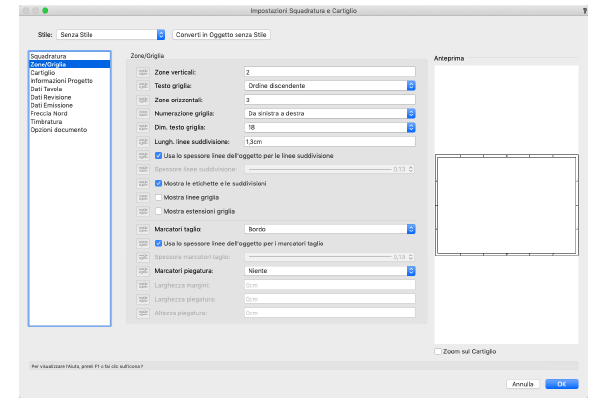Click the Altezza piegatura input field
This screenshot has width=611, height=403.
[x=330, y=313]
